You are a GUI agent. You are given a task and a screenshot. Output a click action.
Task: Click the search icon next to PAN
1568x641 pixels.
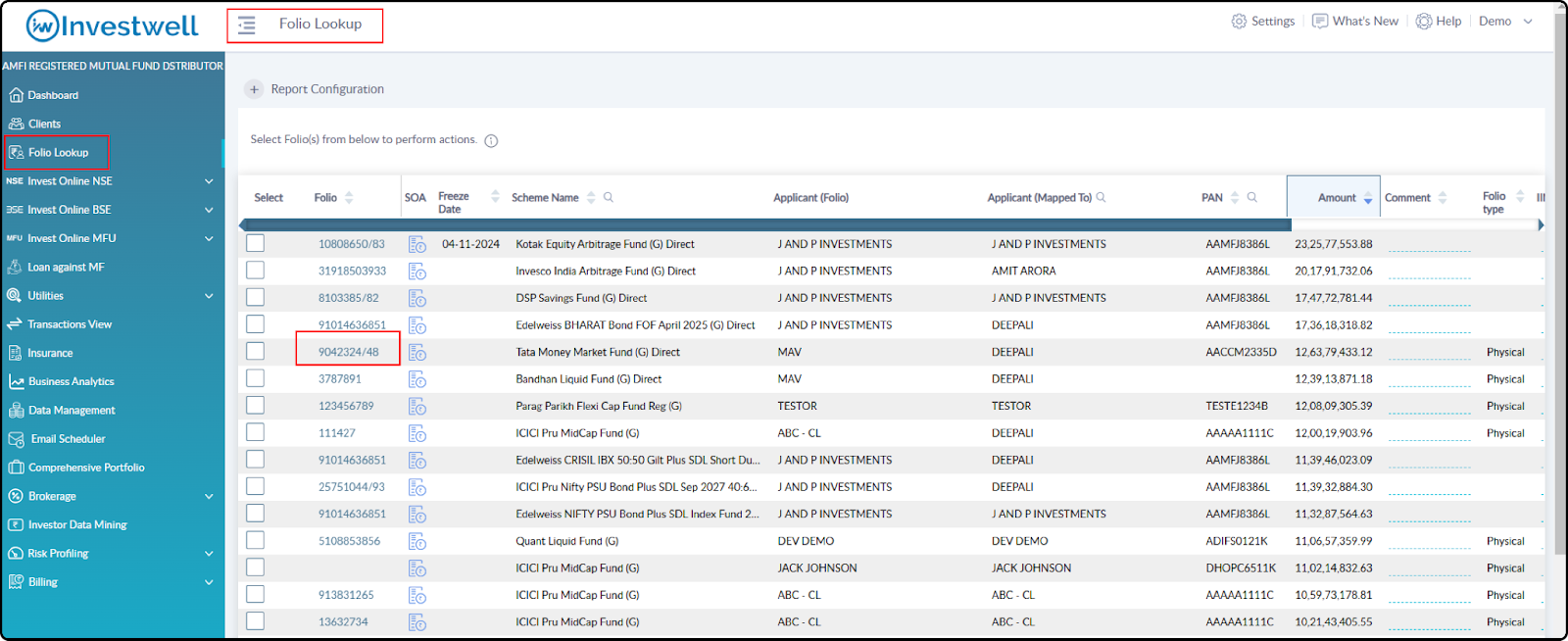pyautogui.click(x=1252, y=197)
